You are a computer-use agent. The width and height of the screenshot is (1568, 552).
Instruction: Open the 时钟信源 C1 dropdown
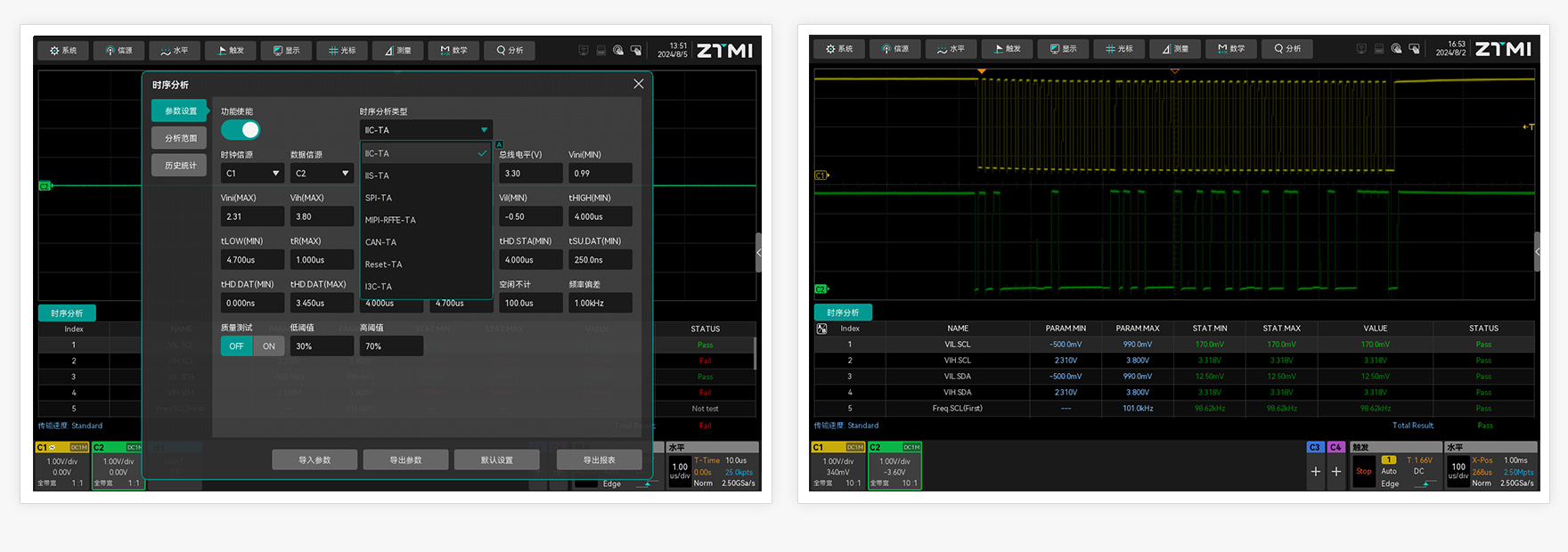pyautogui.click(x=252, y=174)
